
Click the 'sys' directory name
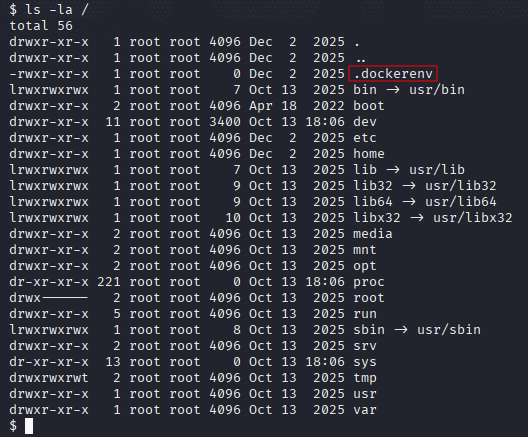tap(365, 362)
